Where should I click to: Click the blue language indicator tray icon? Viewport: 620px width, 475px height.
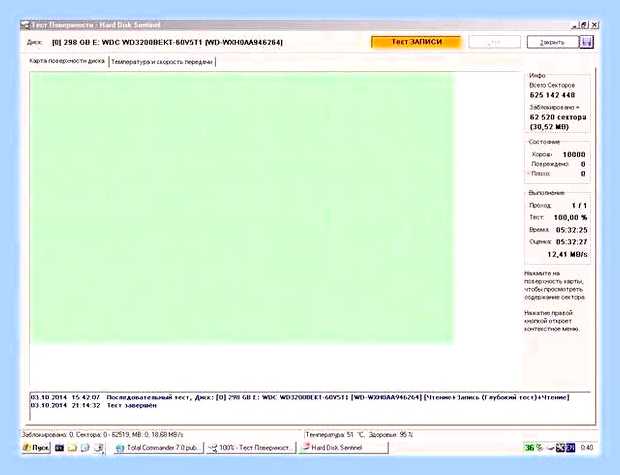click(571, 448)
